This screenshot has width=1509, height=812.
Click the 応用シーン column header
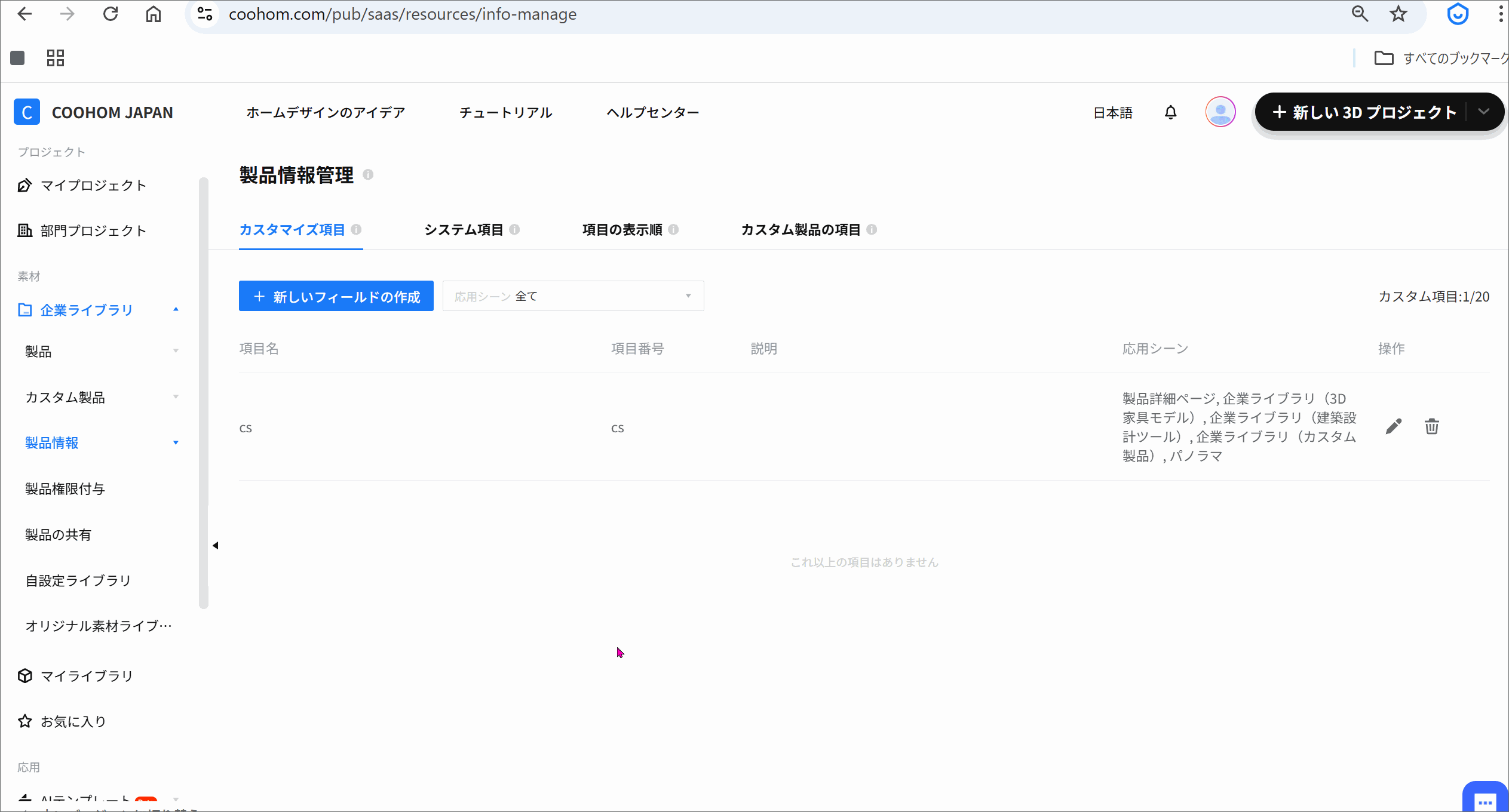[1155, 349]
